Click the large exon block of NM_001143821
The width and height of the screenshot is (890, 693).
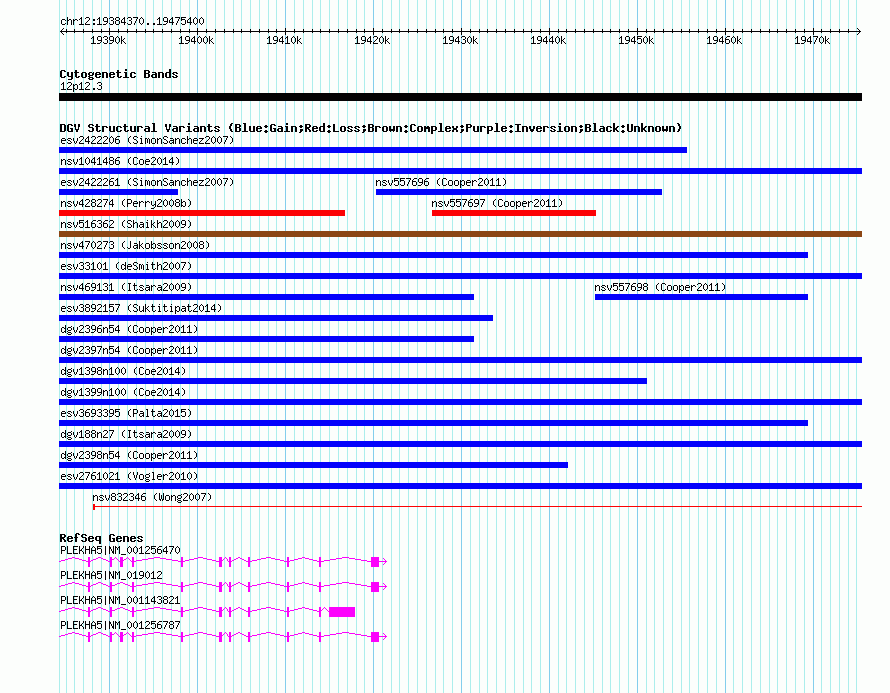342,612
